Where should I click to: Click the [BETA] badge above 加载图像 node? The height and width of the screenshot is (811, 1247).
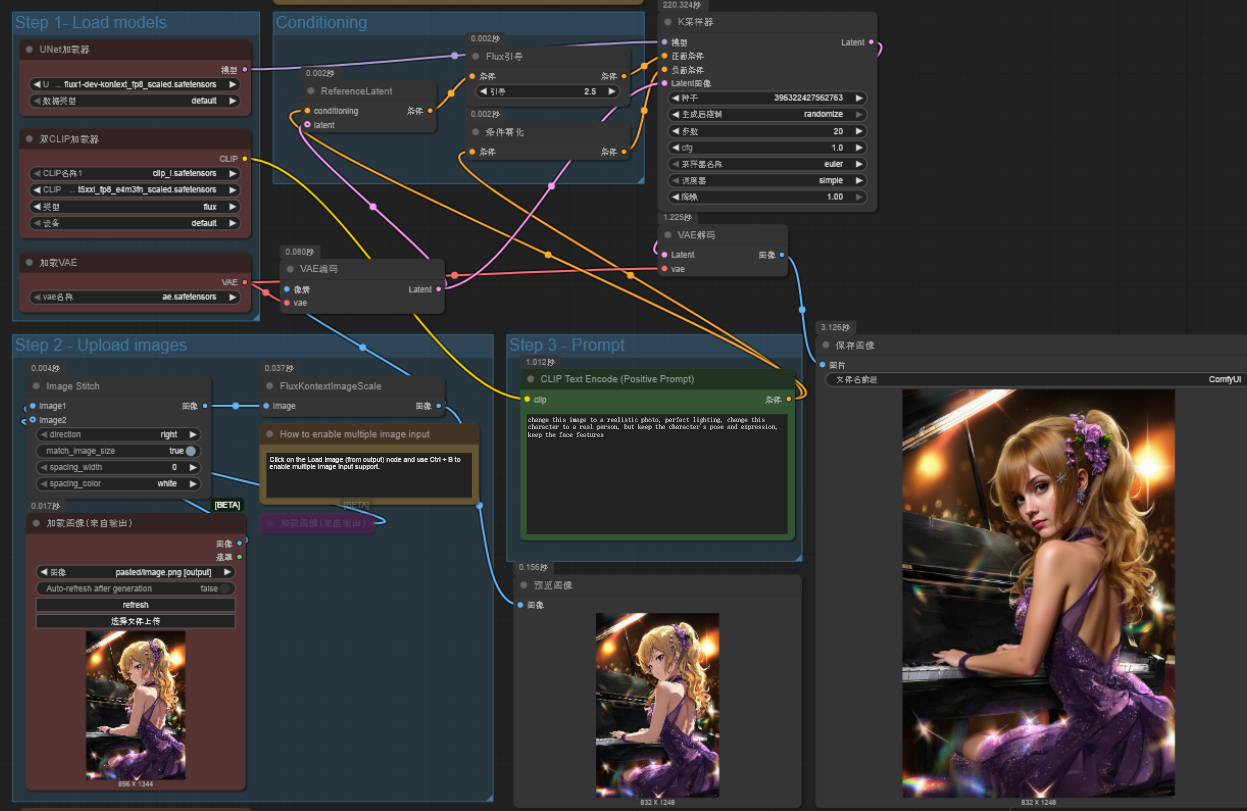click(228, 505)
